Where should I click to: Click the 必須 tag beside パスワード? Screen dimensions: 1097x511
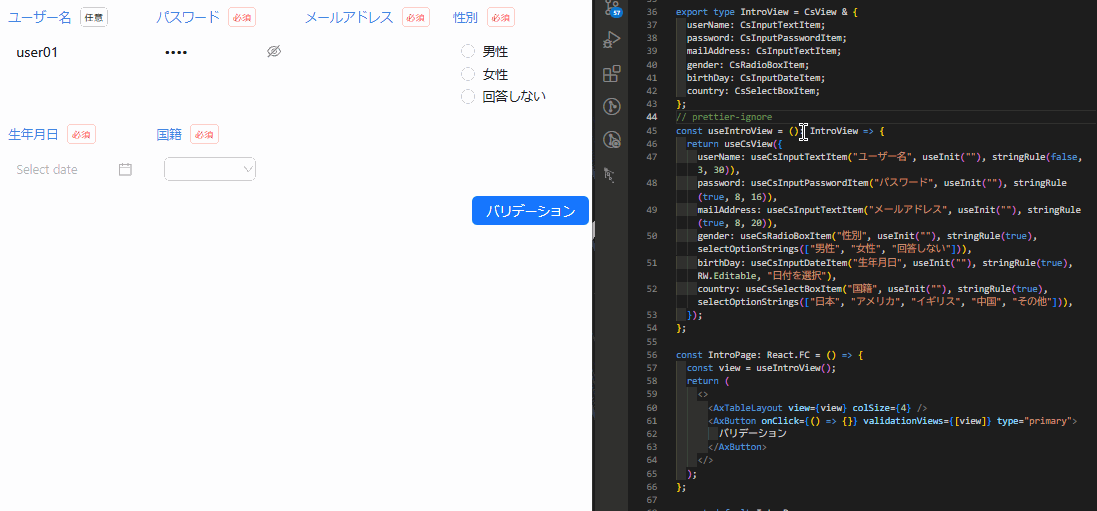[242, 18]
